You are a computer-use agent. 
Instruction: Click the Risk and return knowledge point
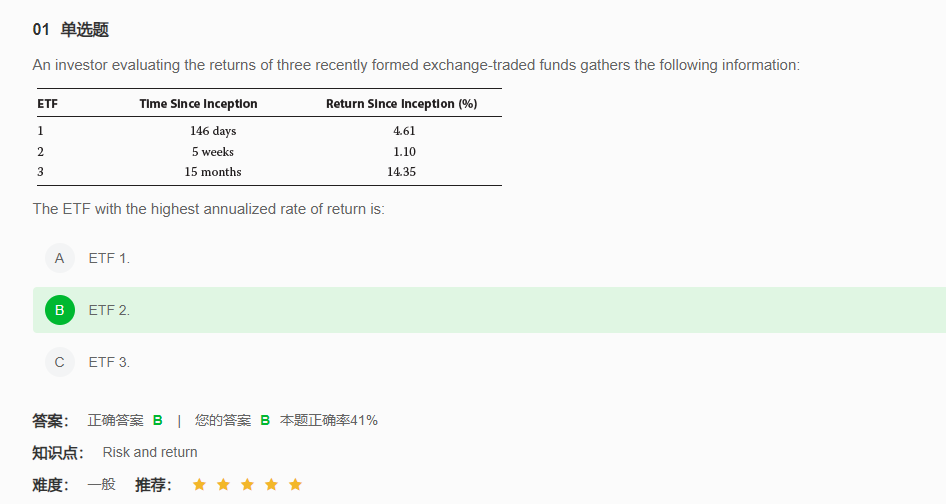tap(150, 453)
